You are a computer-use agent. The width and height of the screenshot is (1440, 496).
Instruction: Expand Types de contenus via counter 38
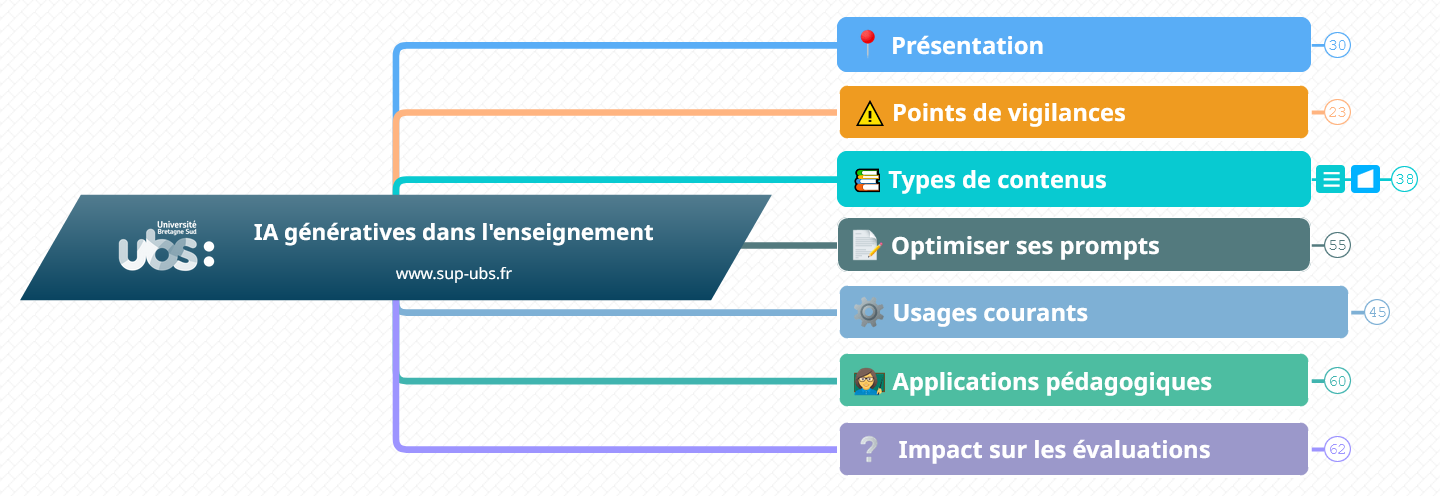[x=1405, y=180]
